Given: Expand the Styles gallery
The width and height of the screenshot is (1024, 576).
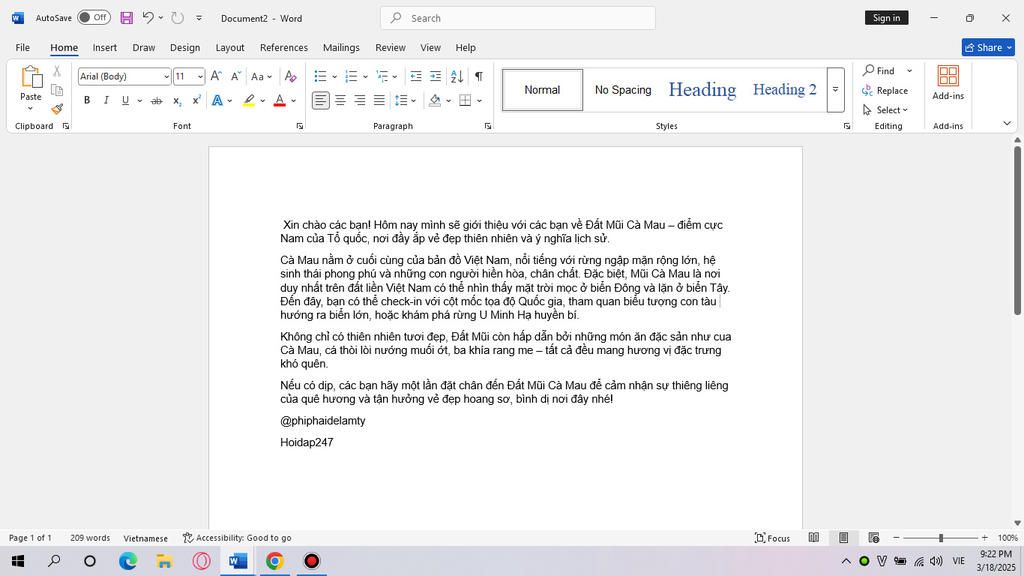Looking at the screenshot, I should (x=835, y=89).
